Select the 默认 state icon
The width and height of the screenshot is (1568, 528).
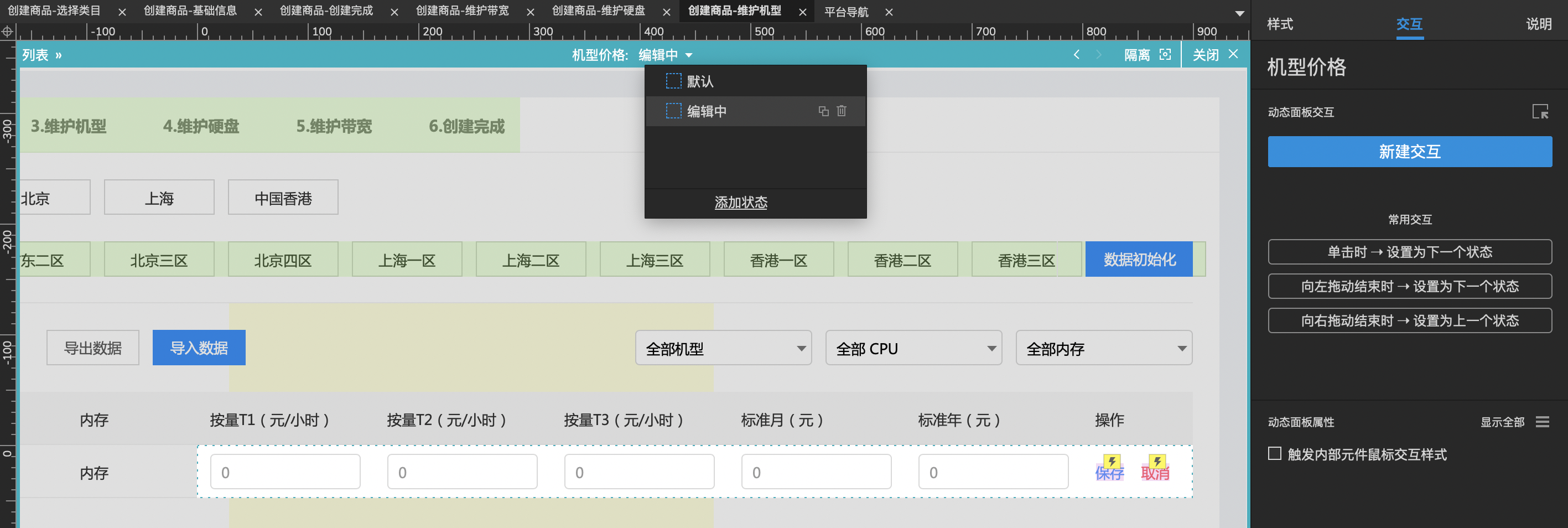(673, 81)
